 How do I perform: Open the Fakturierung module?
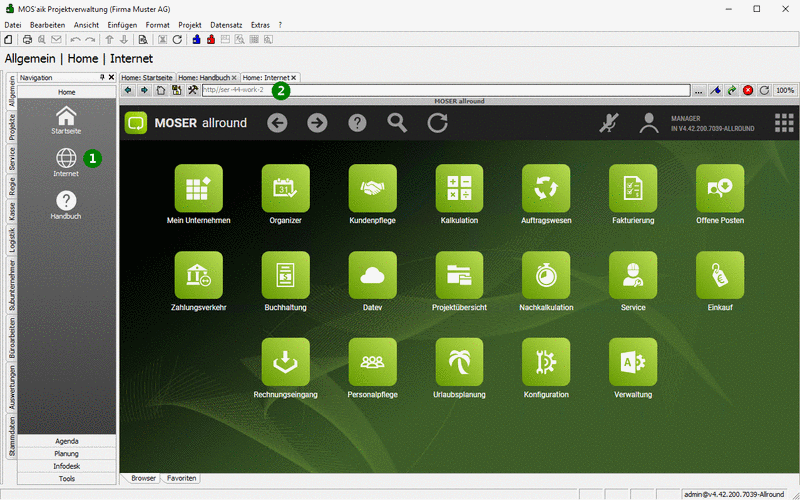pos(633,188)
